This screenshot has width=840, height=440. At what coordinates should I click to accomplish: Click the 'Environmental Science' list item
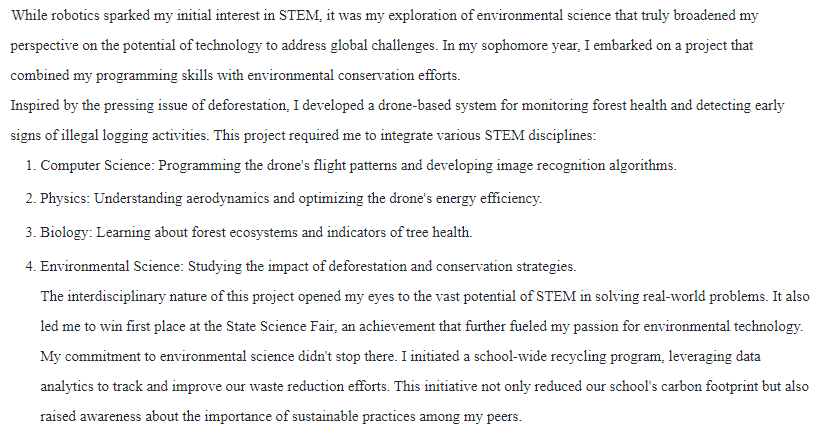307,266
